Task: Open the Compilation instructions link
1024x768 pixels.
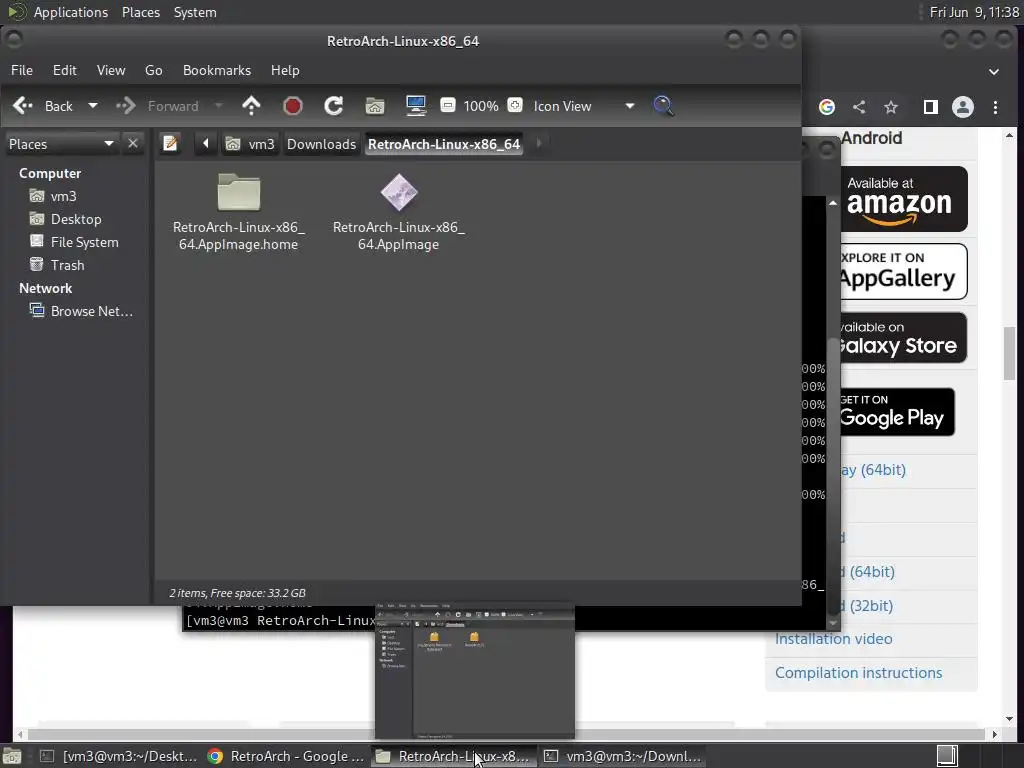Action: (x=858, y=673)
